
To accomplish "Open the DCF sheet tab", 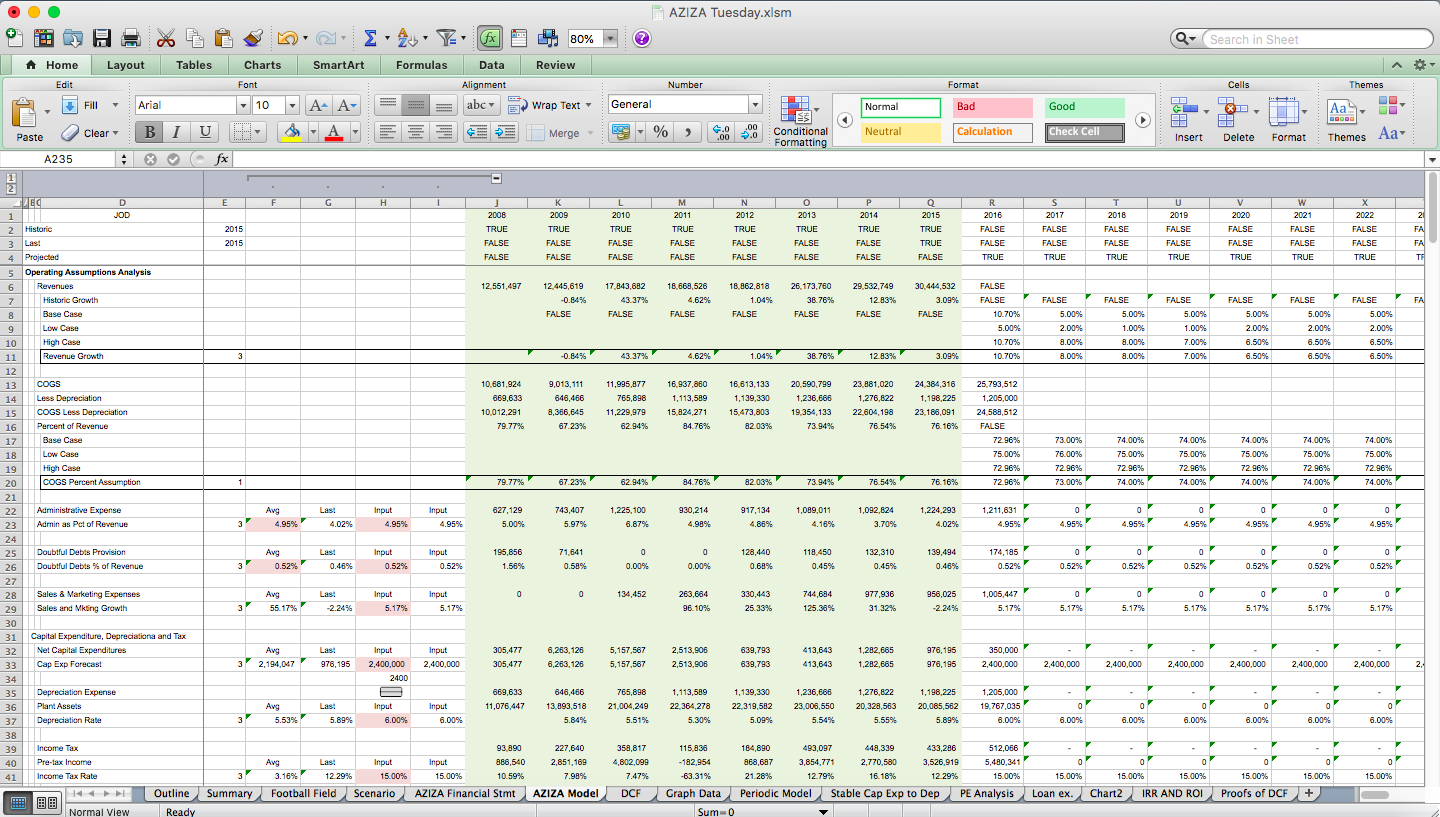I will click(630, 793).
